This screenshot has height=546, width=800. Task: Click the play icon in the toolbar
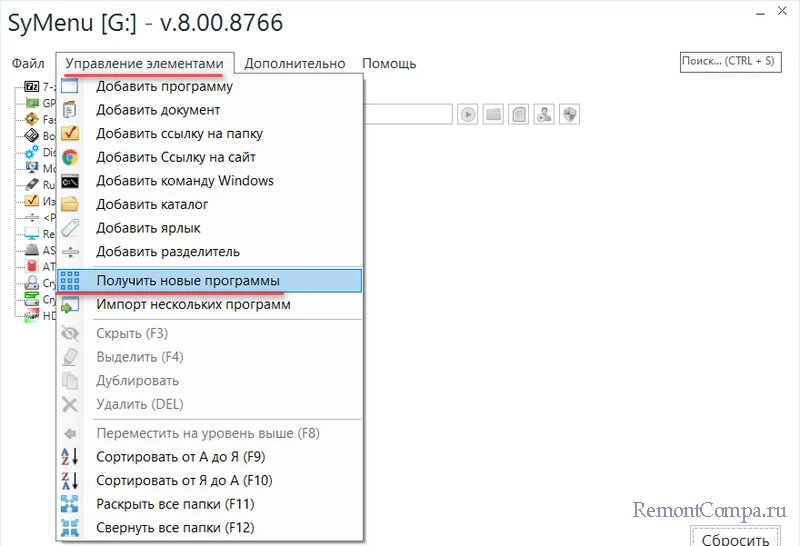click(x=468, y=114)
